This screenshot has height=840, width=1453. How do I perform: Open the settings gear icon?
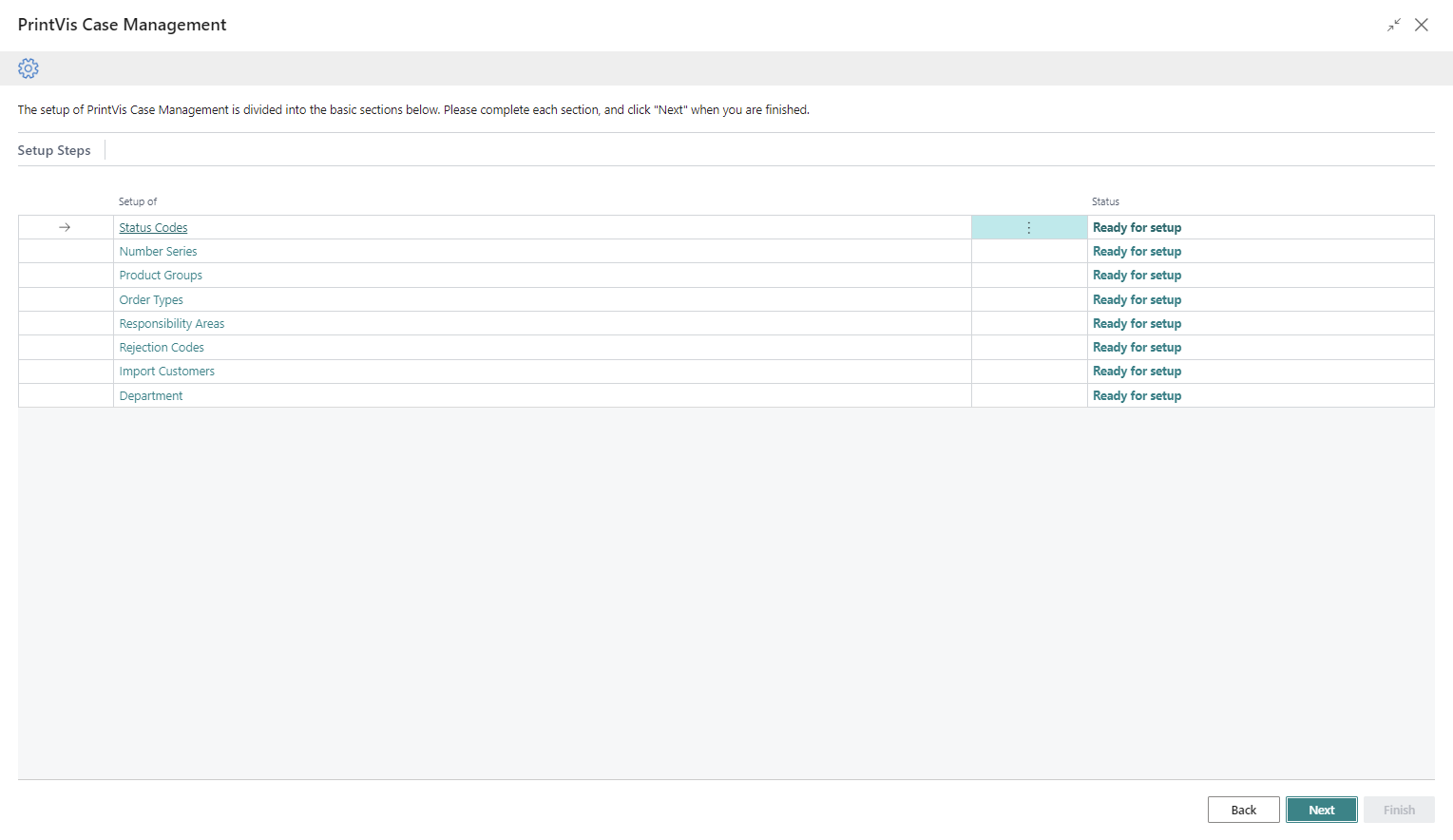(x=29, y=68)
